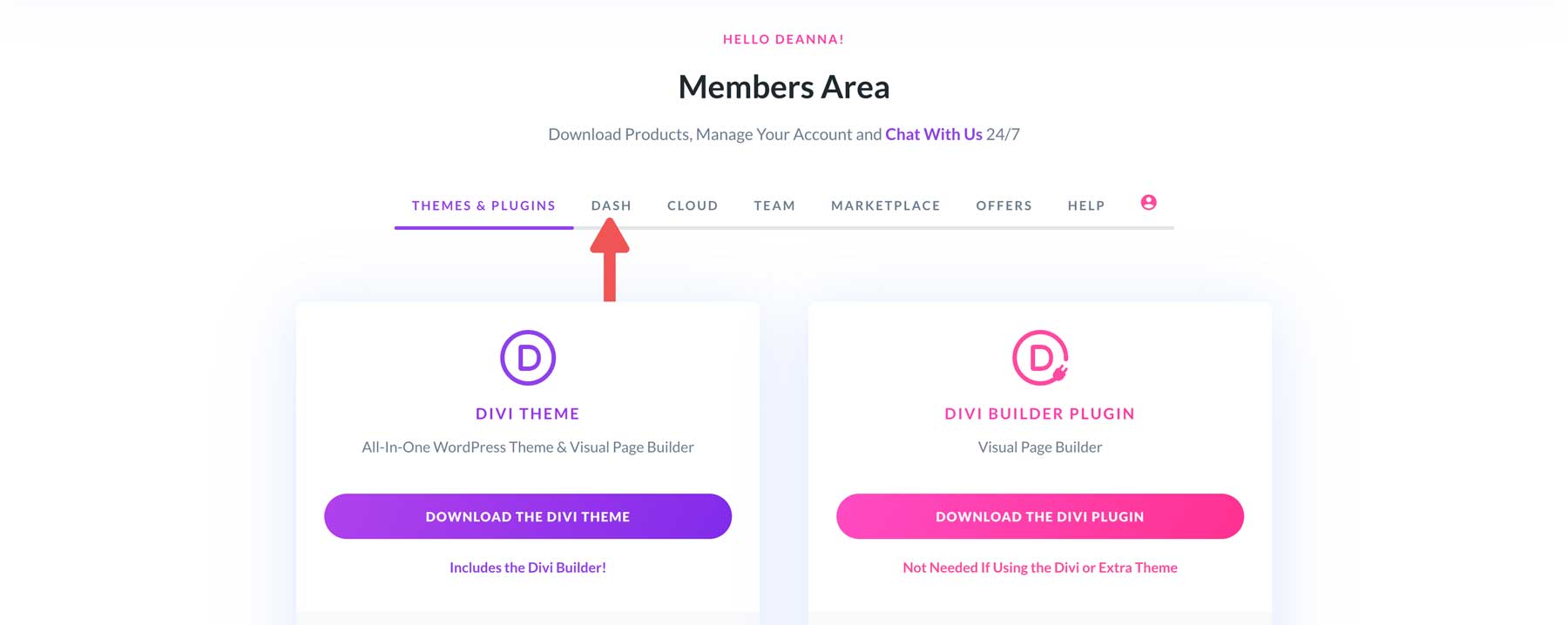Click 'Not Needed If Using the Divi or Extra Theme'
This screenshot has width=1568, height=625.
(x=1039, y=567)
